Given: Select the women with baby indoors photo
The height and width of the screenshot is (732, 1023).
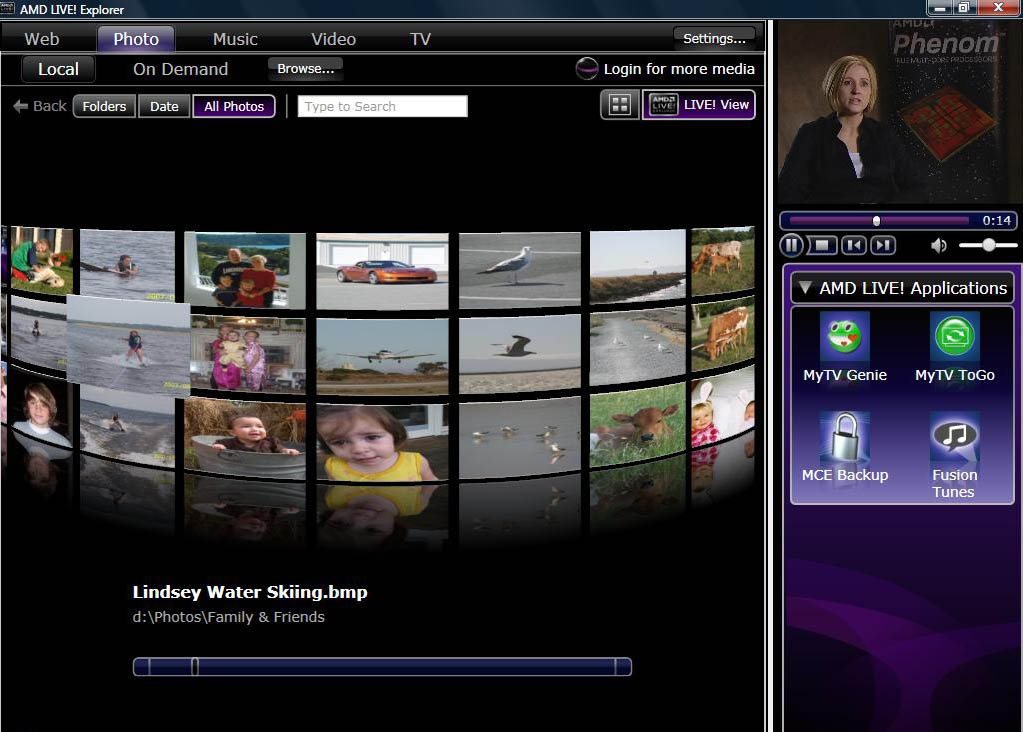Looking at the screenshot, I should [x=248, y=355].
